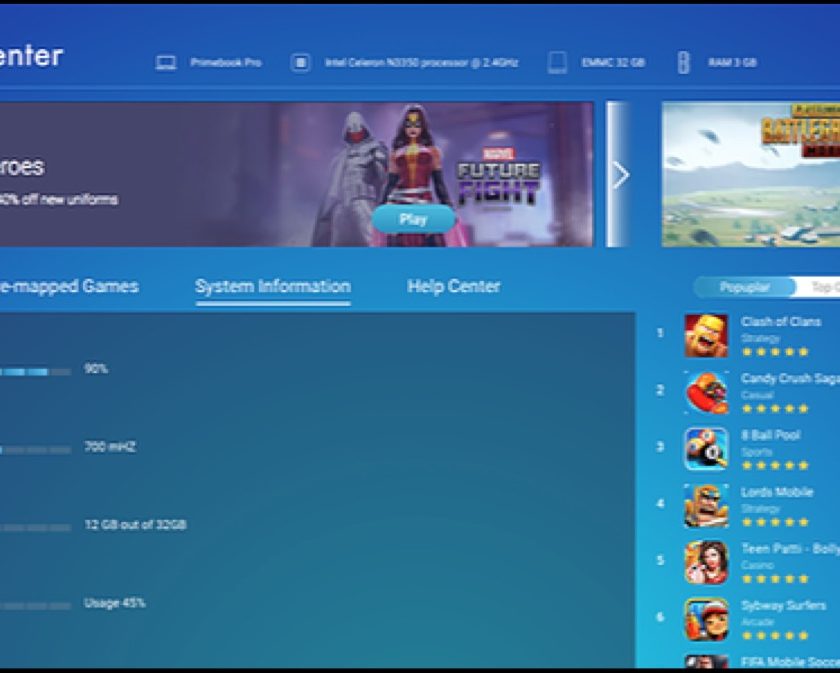Open the Subway Surfers icon
The image size is (840, 673).
coord(705,619)
